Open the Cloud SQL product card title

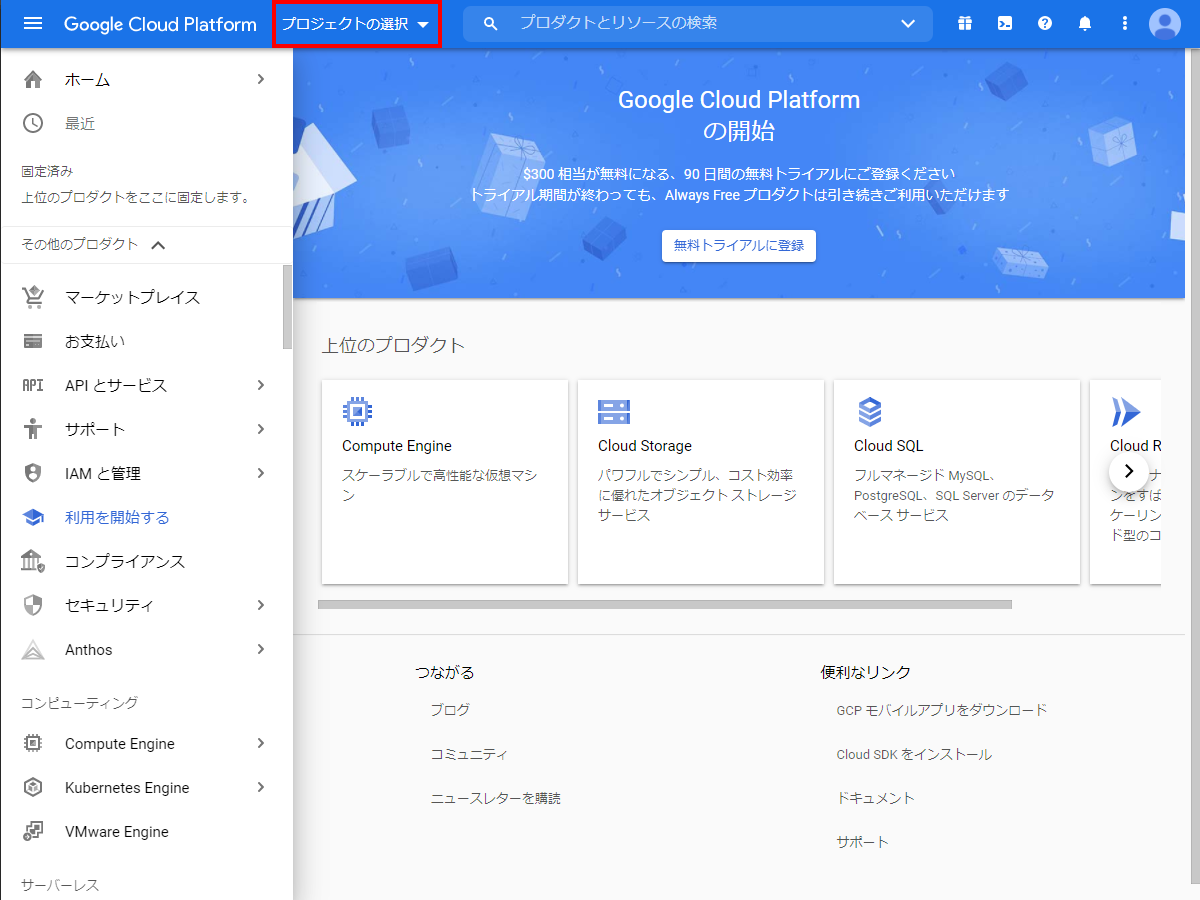tap(889, 446)
